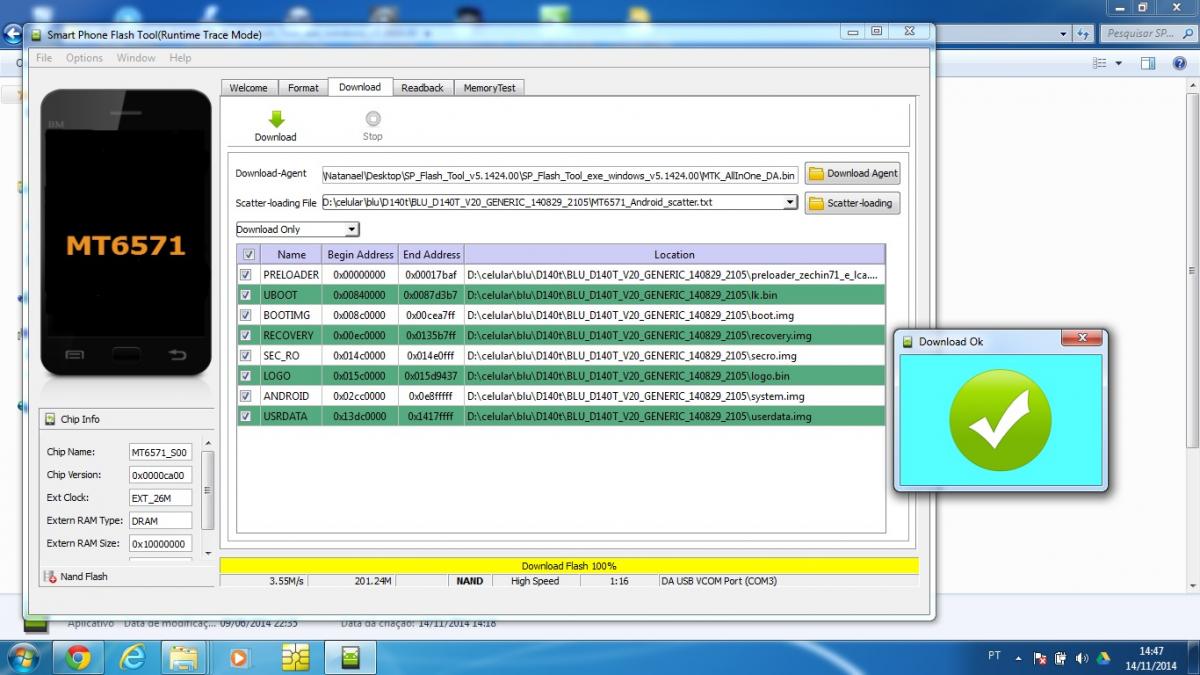Click the Location column header
The width and height of the screenshot is (1200, 675).
pyautogui.click(x=675, y=255)
